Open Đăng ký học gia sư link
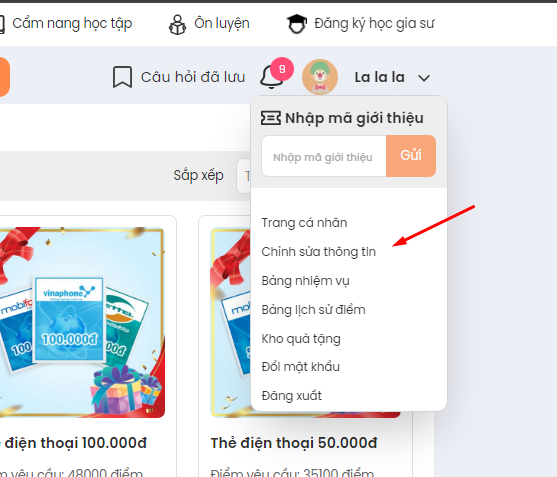 coord(374,24)
